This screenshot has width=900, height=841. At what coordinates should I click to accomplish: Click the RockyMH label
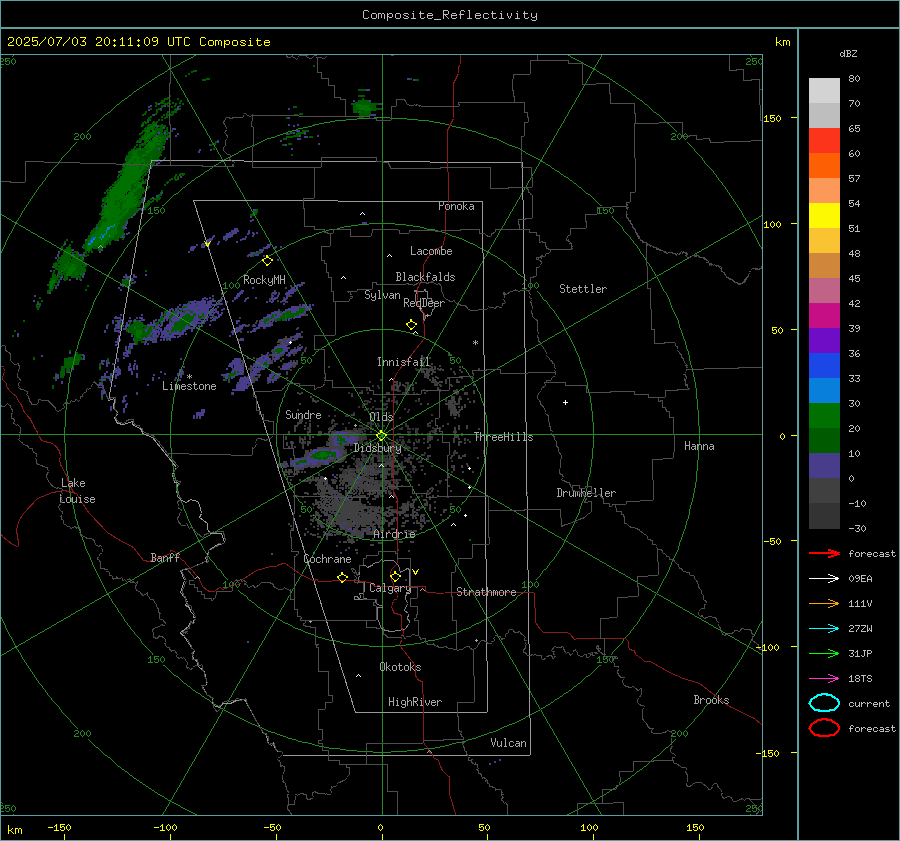(x=264, y=280)
